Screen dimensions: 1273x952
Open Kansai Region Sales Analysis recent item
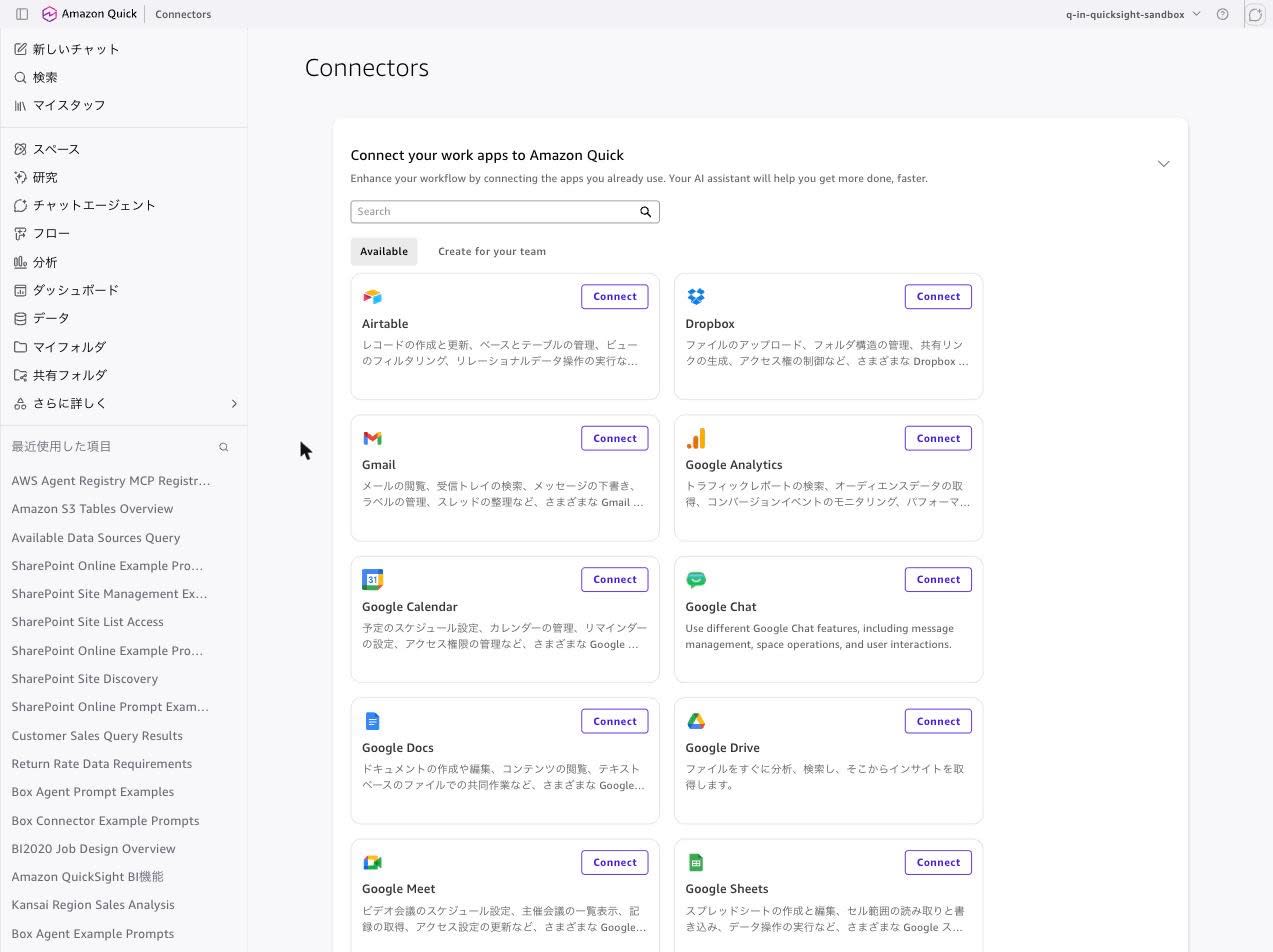[93, 905]
